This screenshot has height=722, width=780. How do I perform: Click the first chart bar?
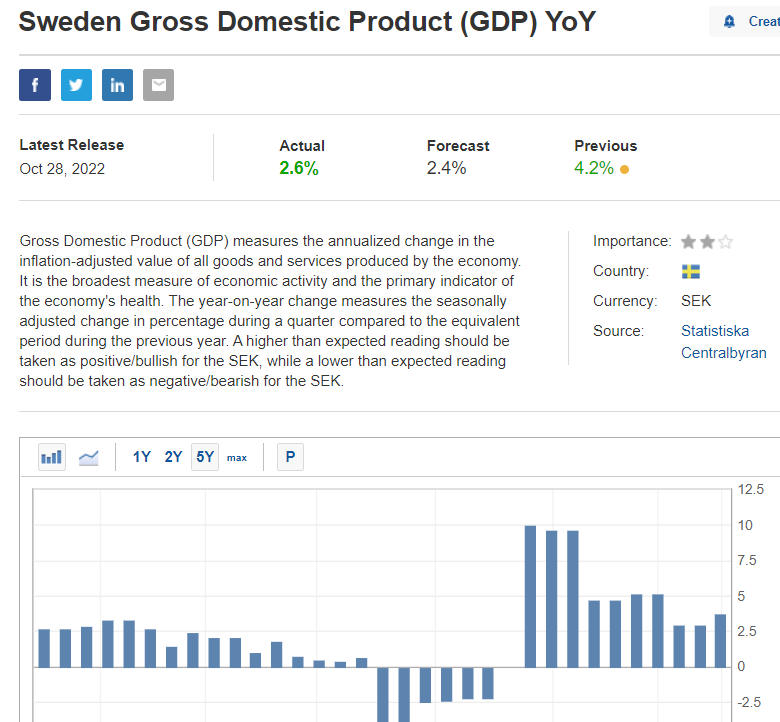(44, 648)
